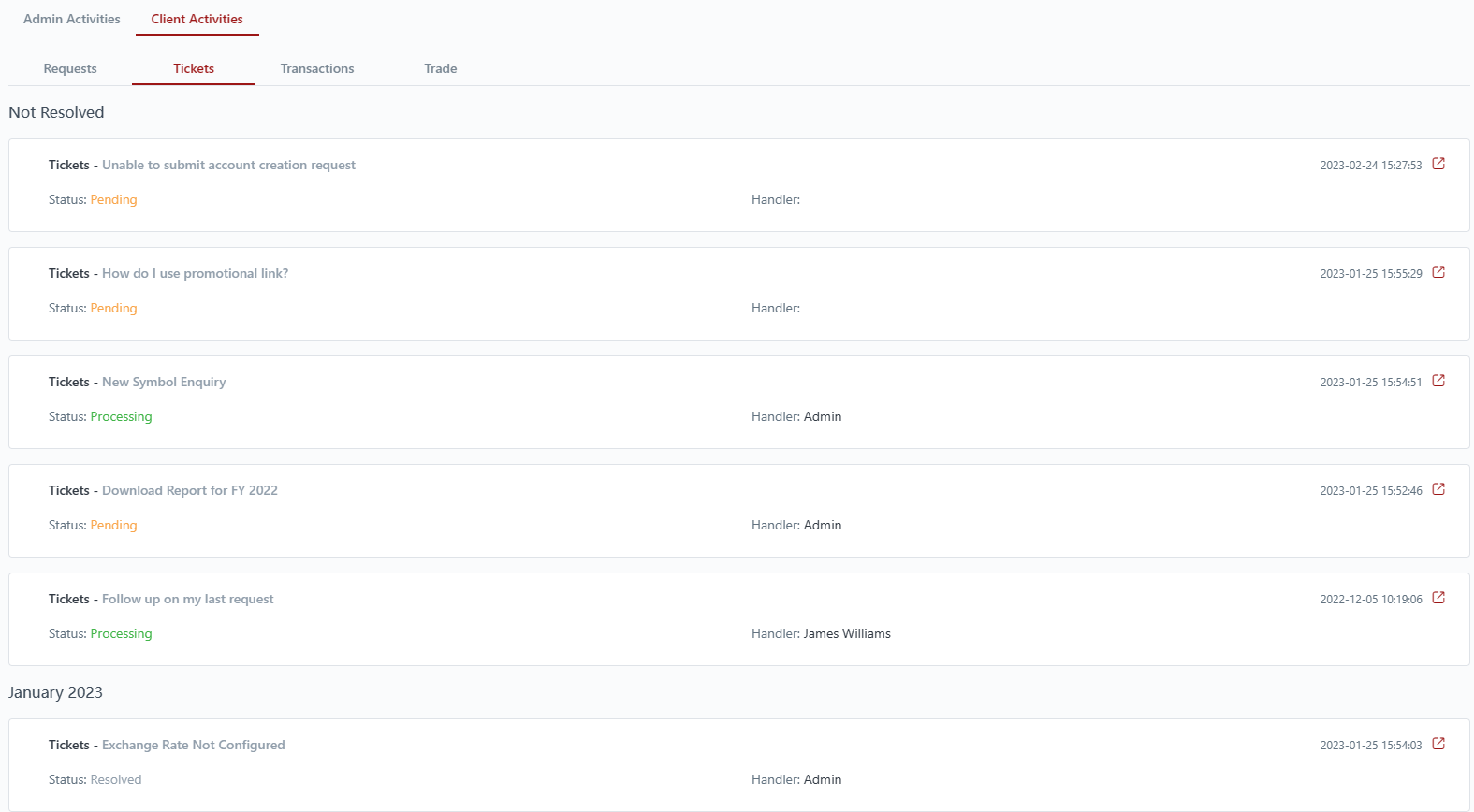Open 'Follow up on my last request' ticket

[x=188, y=599]
